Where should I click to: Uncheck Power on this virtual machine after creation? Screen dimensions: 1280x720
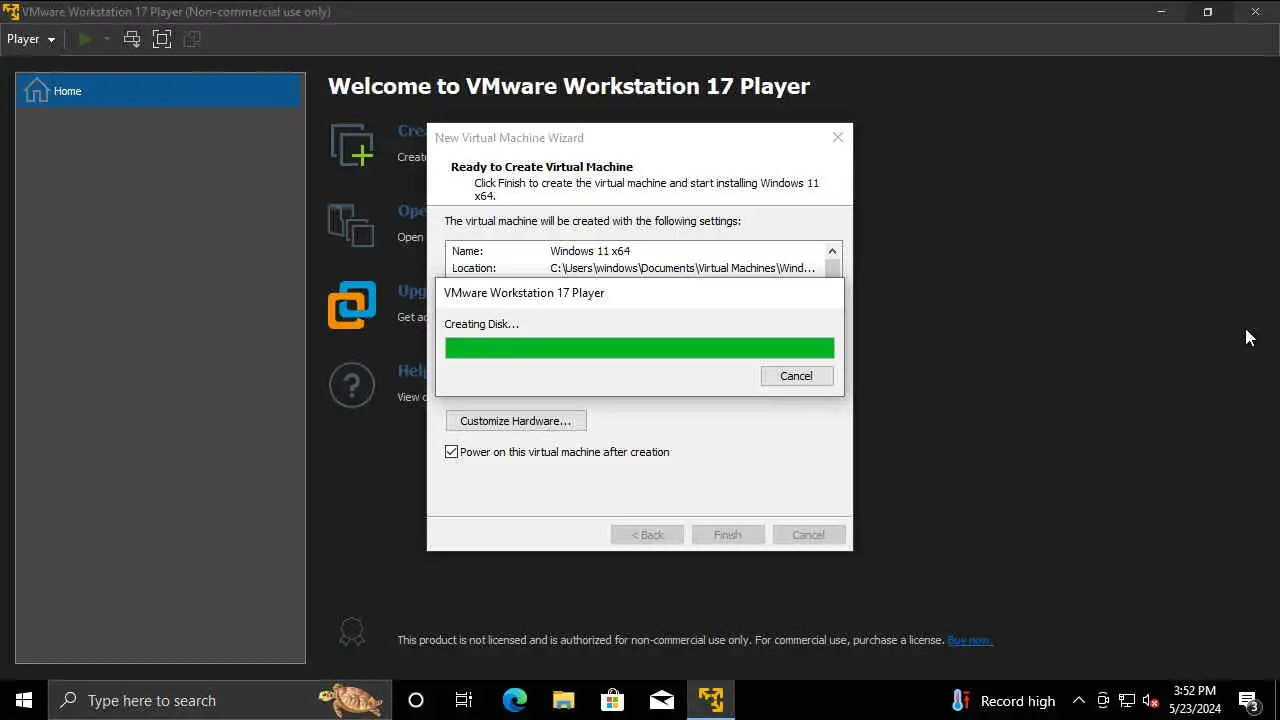pyautogui.click(x=451, y=452)
